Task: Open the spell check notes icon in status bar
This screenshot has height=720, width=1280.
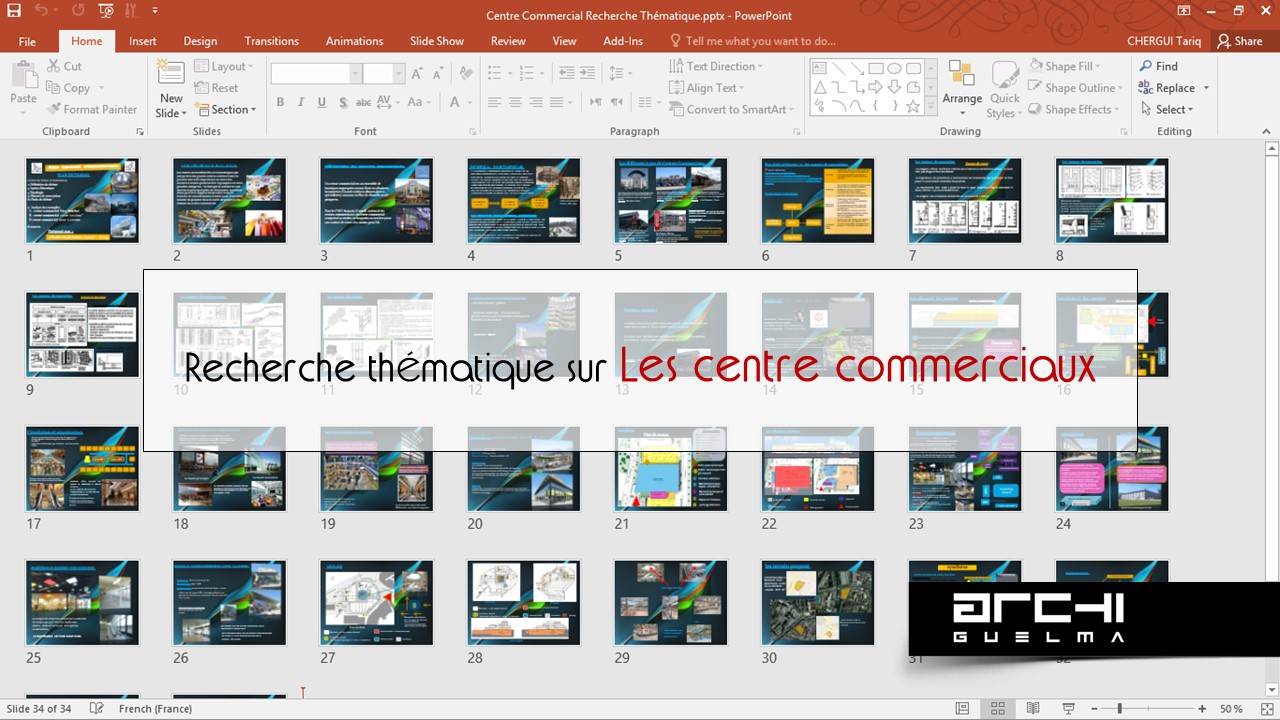Action: [97, 708]
